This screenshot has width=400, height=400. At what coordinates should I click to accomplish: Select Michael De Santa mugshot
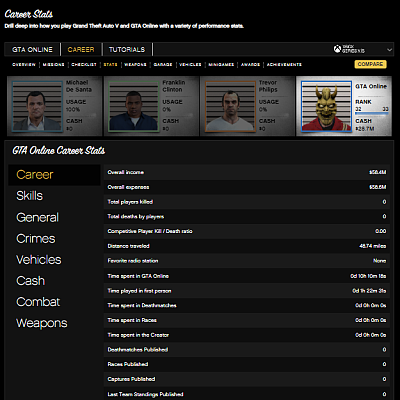(37, 106)
